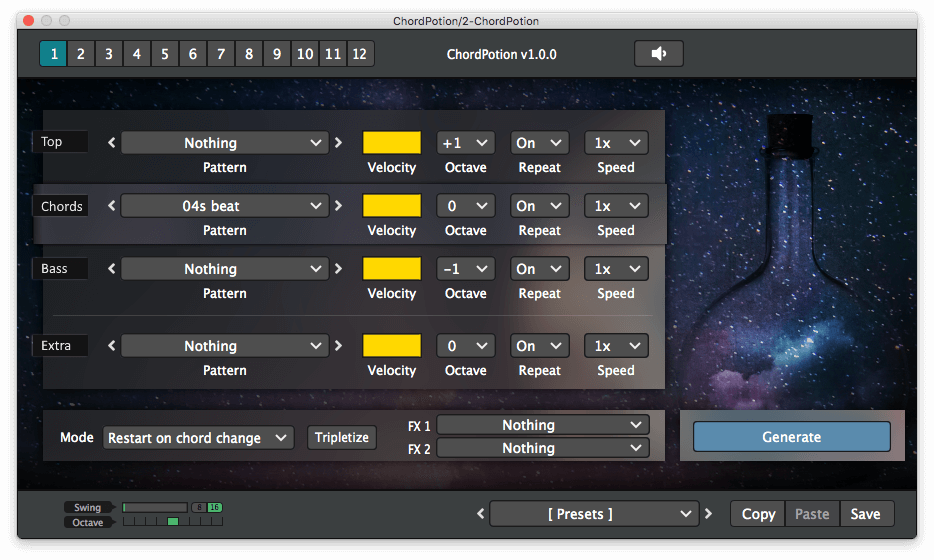Viewport: 934px width, 560px height.
Task: Switch to pattern slot 10
Action: [305, 54]
